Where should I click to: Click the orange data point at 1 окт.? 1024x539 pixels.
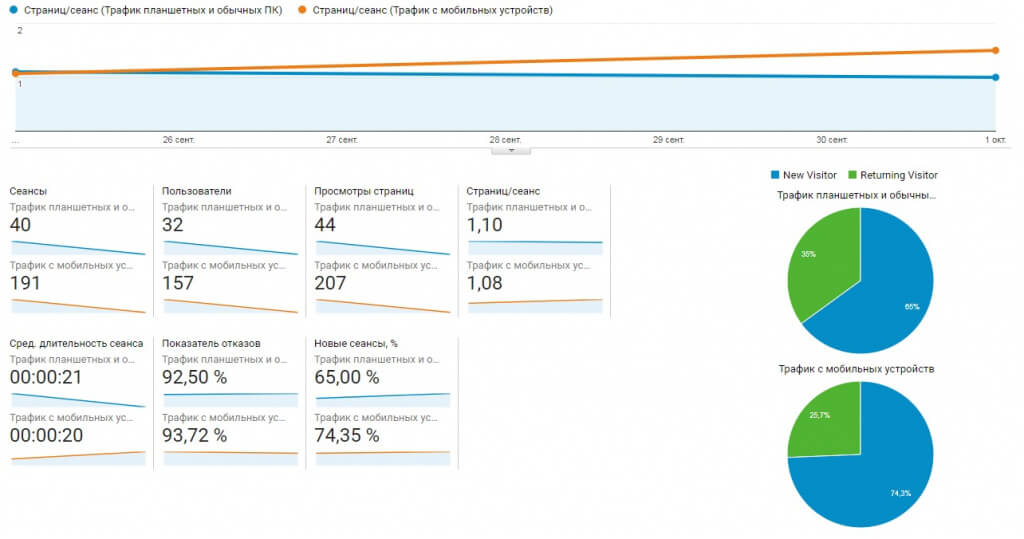pyautogui.click(x=995, y=50)
